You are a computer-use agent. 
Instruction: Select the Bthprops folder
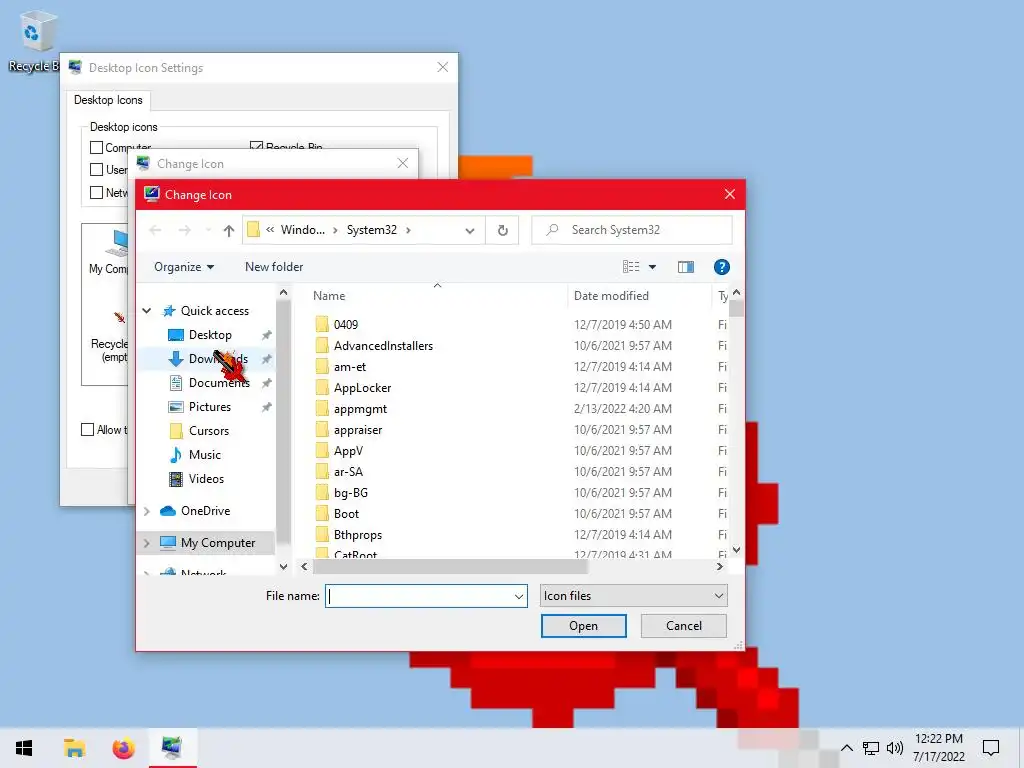[357, 535]
